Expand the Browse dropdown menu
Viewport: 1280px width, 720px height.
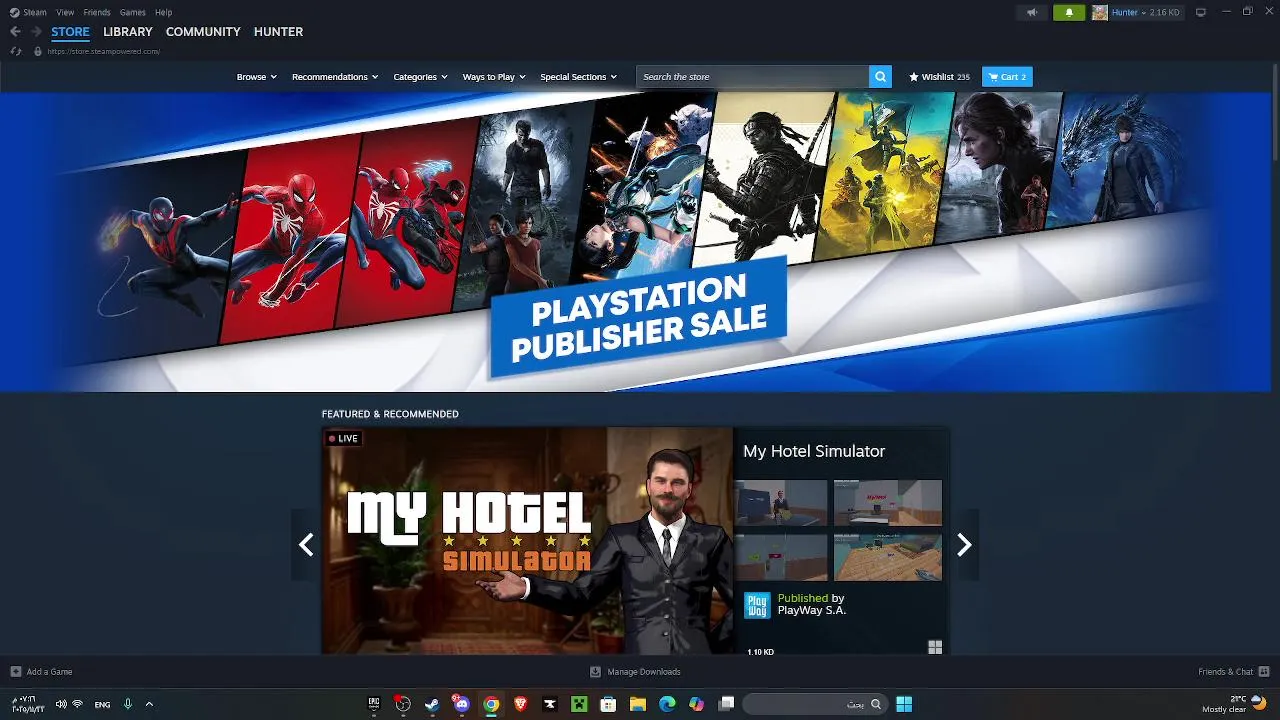(257, 77)
